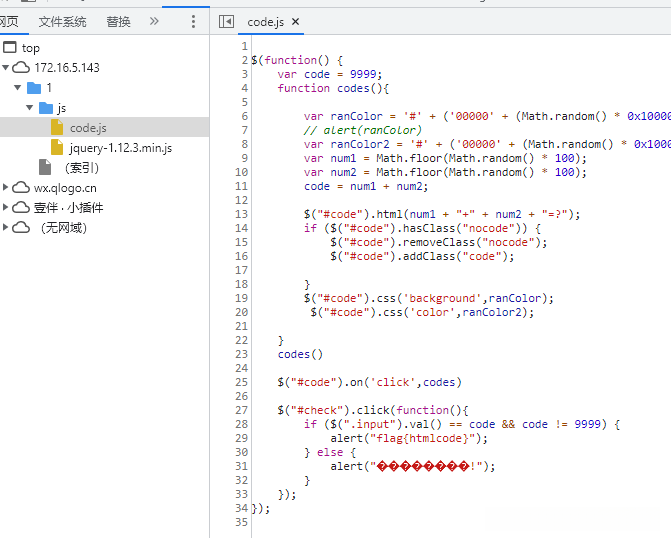Click the top frame window icon
Viewport: 671px width, 538px height.
(10, 47)
